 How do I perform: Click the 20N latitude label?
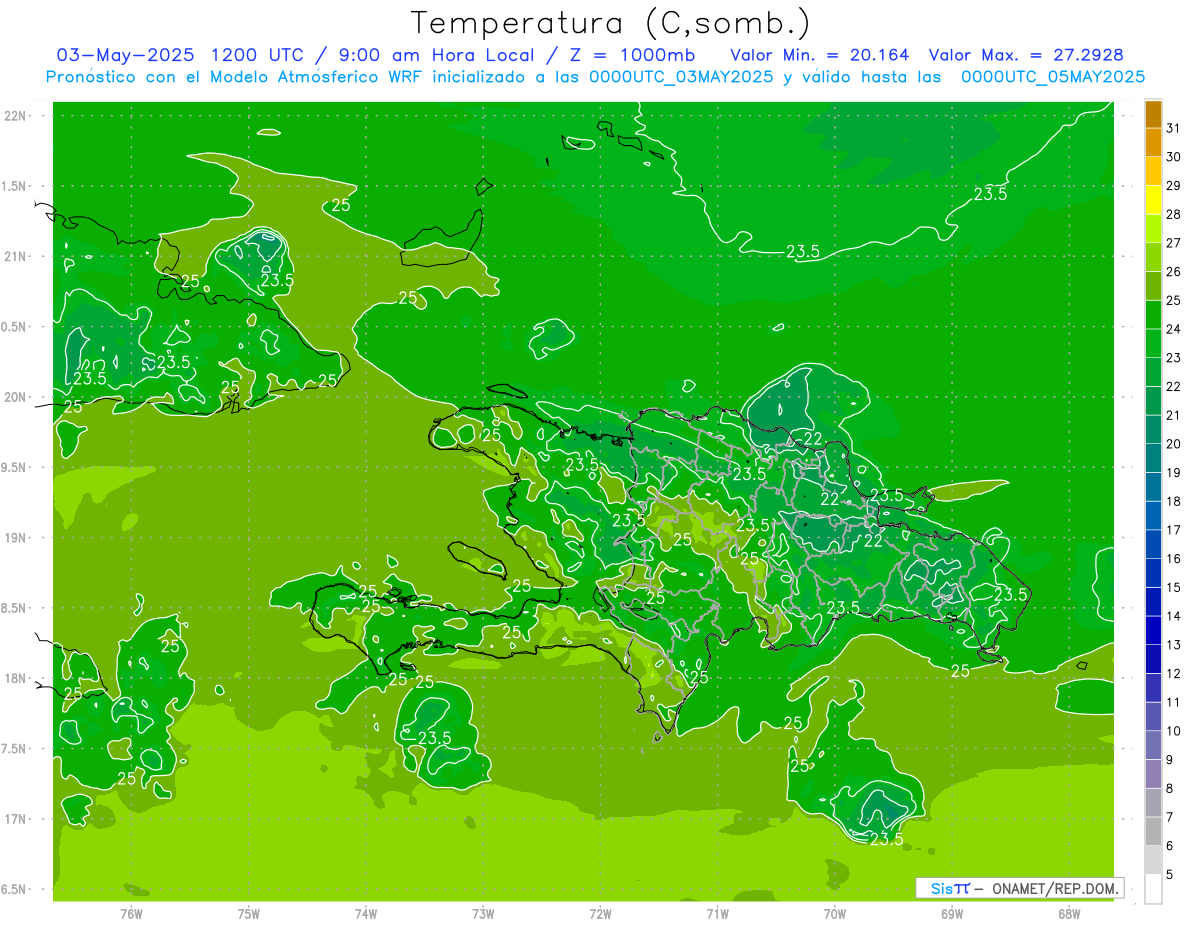tap(16, 397)
